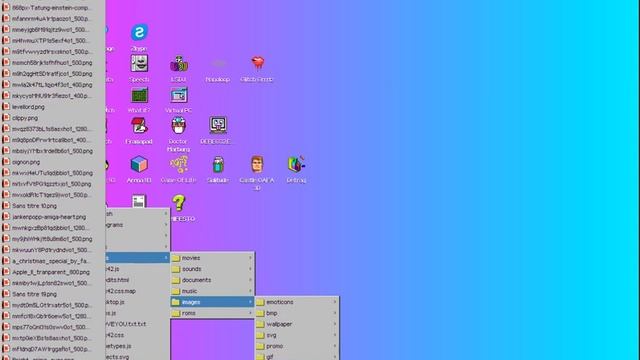Open the LSDJ desktop icon
Screen dimensions: 640x360
click(179, 64)
